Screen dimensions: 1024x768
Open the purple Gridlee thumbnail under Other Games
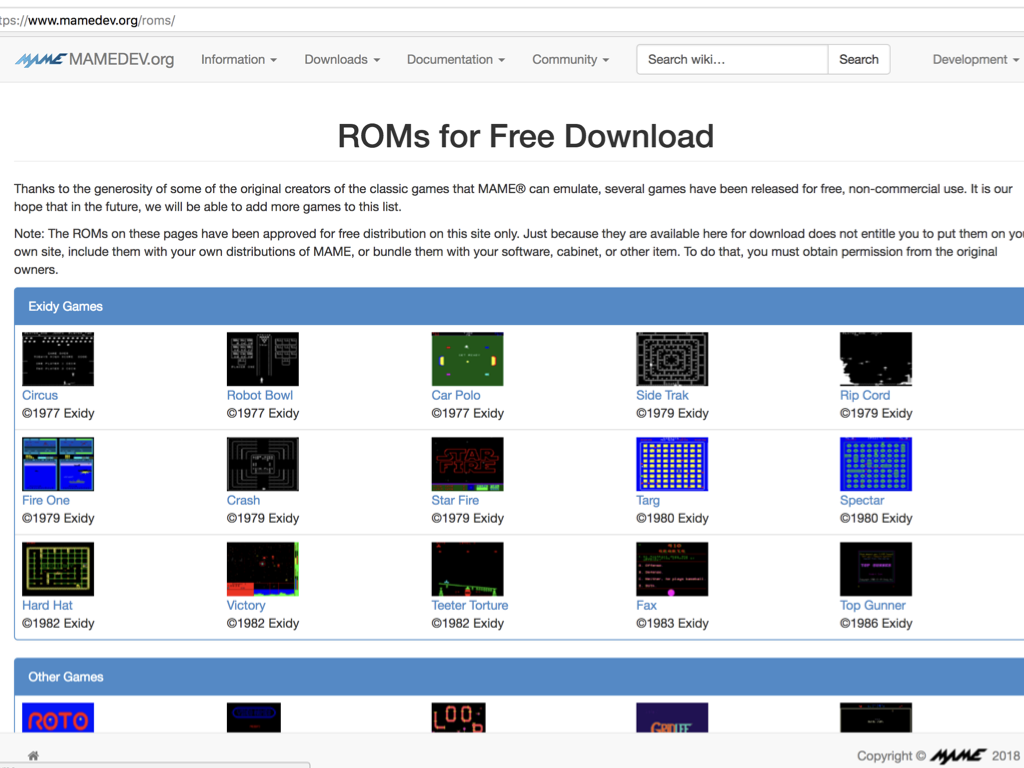tap(672, 718)
